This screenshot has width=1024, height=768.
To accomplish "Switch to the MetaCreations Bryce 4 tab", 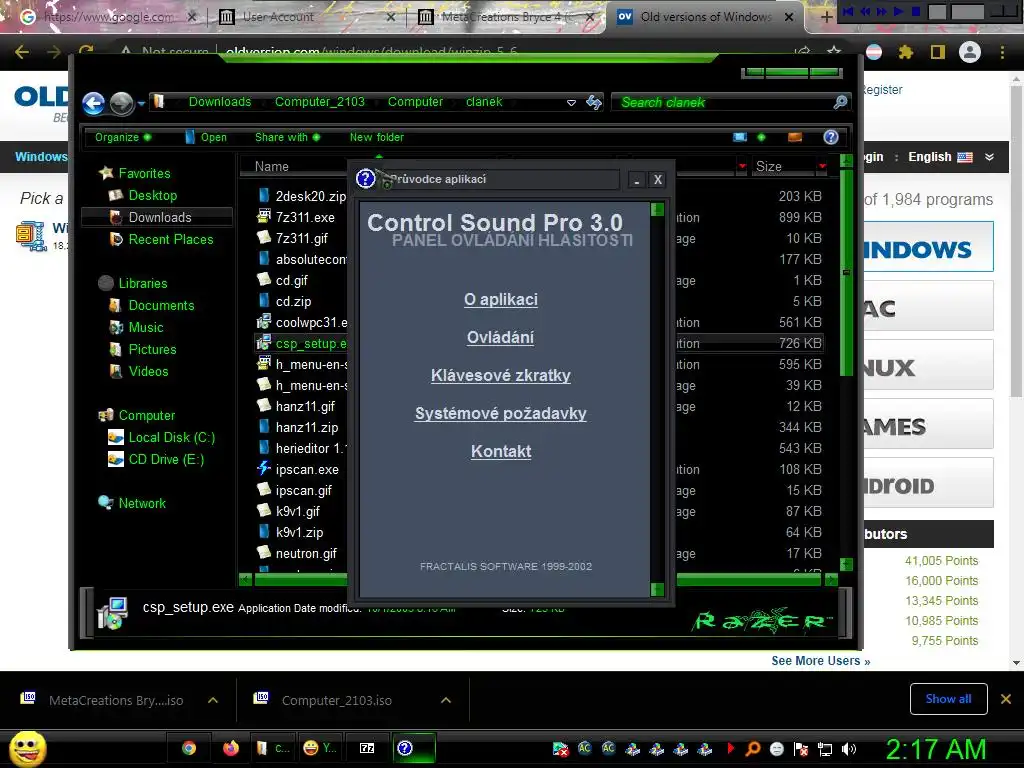I will point(506,17).
